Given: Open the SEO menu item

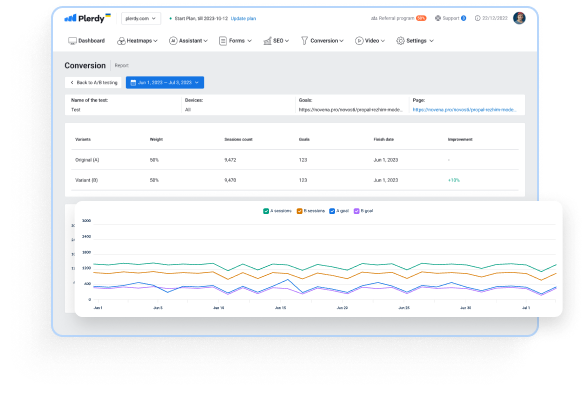Looking at the screenshot, I should pos(276,41).
